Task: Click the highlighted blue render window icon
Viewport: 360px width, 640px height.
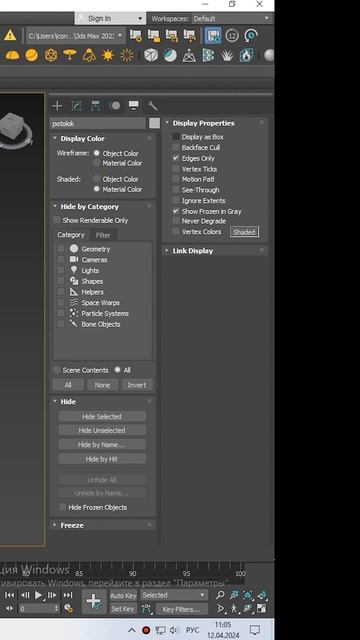Action: click(x=213, y=36)
